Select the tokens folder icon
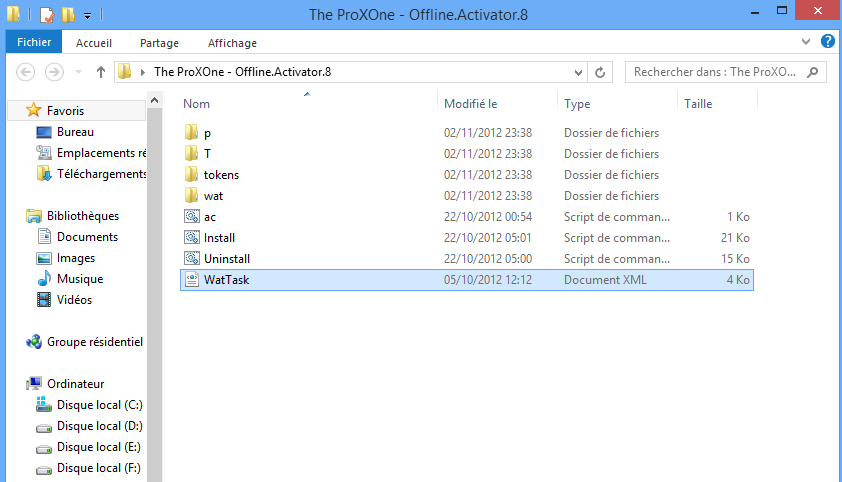This screenshot has width=842, height=482. click(192, 174)
